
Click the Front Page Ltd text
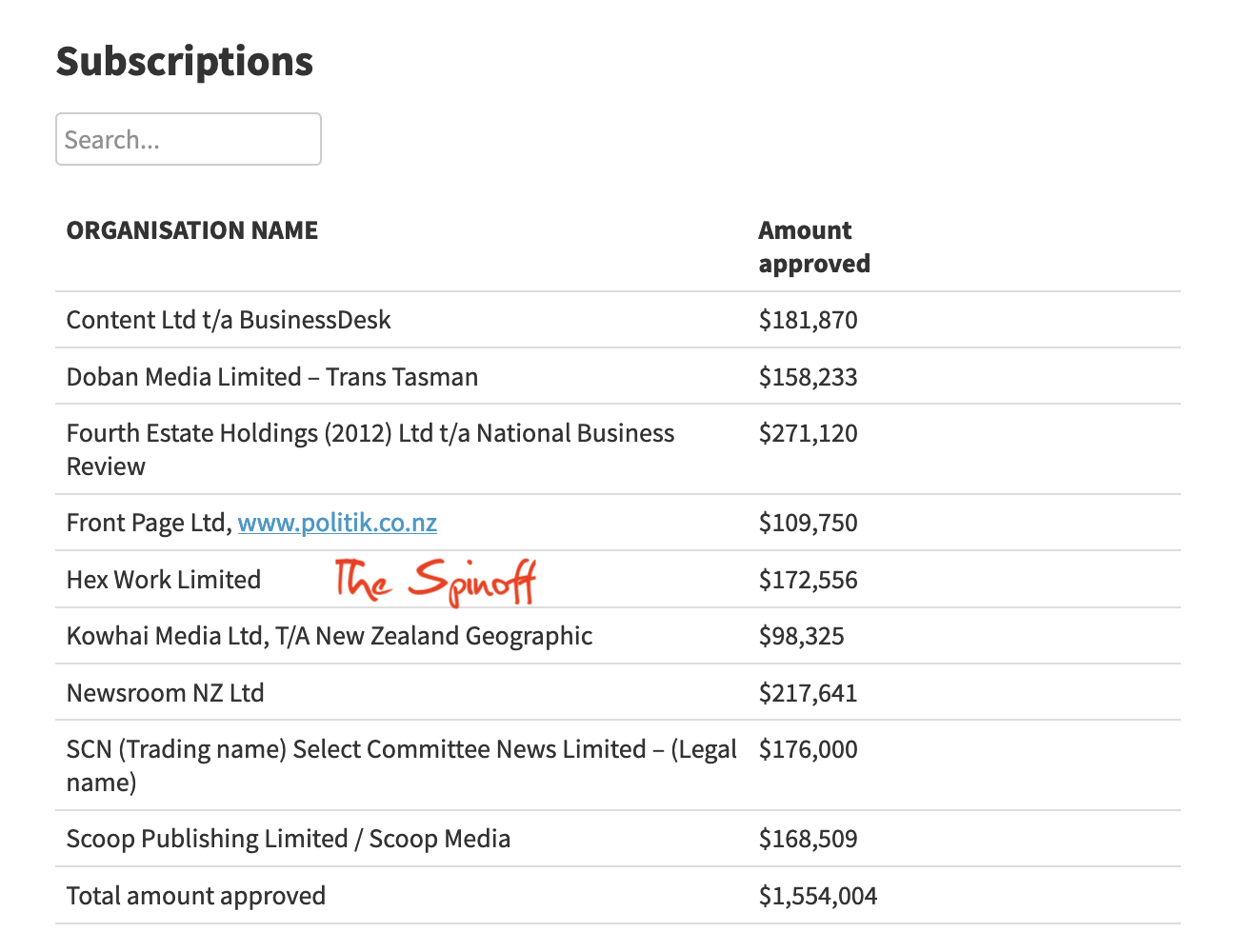150,523
